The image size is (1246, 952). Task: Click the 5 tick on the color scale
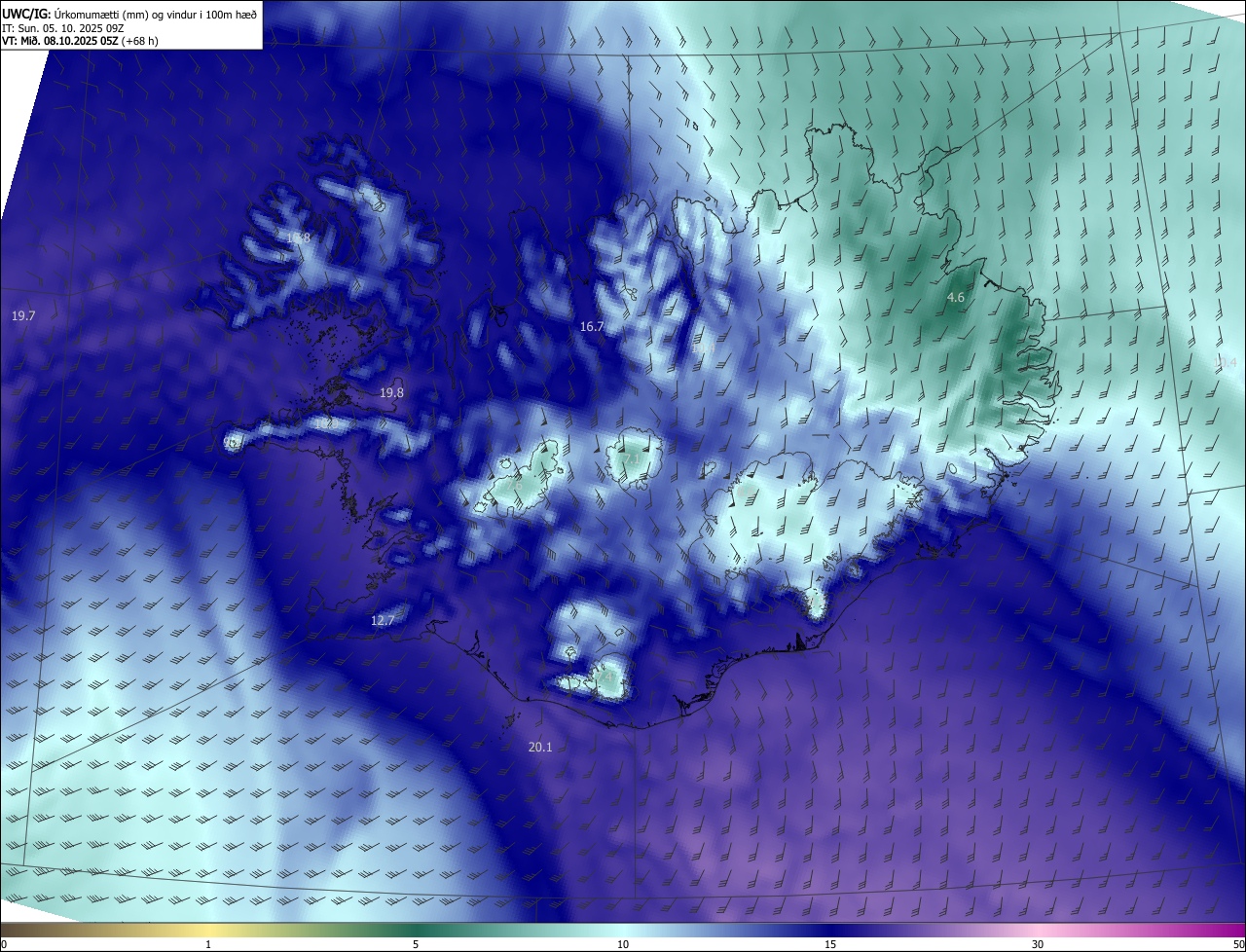pos(416,944)
